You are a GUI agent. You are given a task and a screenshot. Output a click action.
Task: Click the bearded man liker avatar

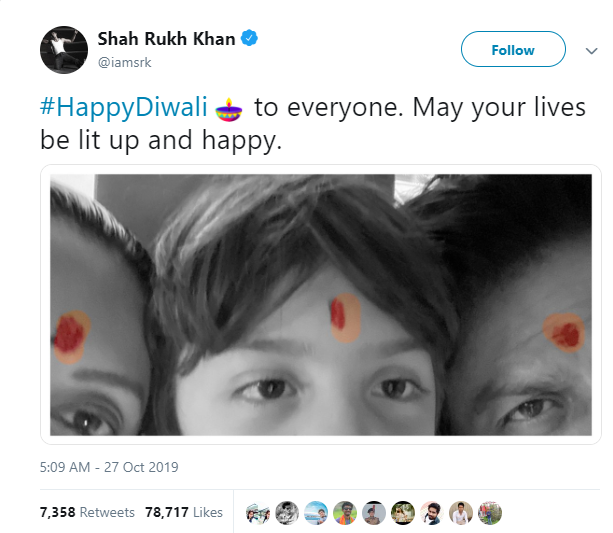tap(432, 513)
